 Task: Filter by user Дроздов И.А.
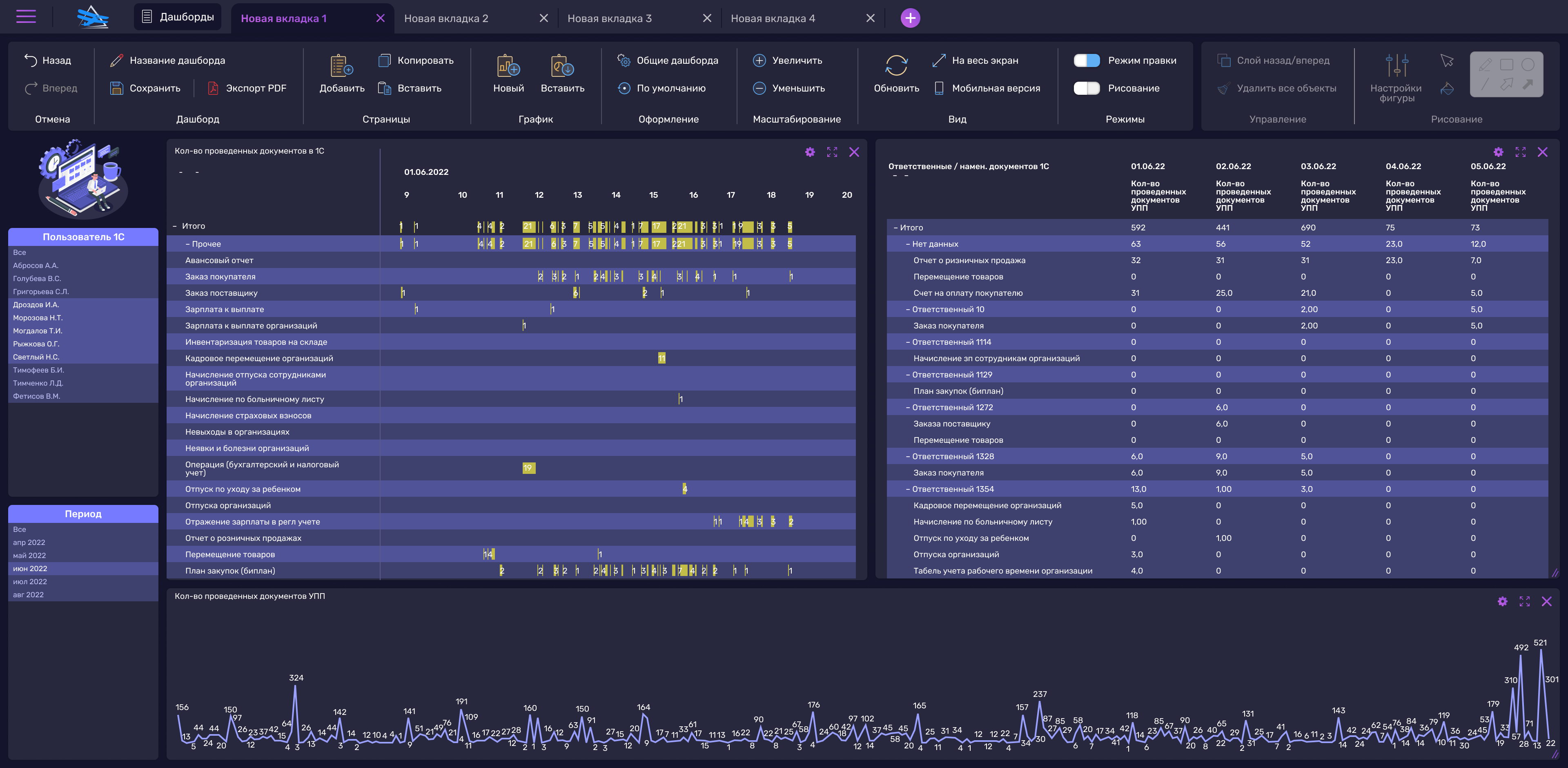[x=36, y=304]
